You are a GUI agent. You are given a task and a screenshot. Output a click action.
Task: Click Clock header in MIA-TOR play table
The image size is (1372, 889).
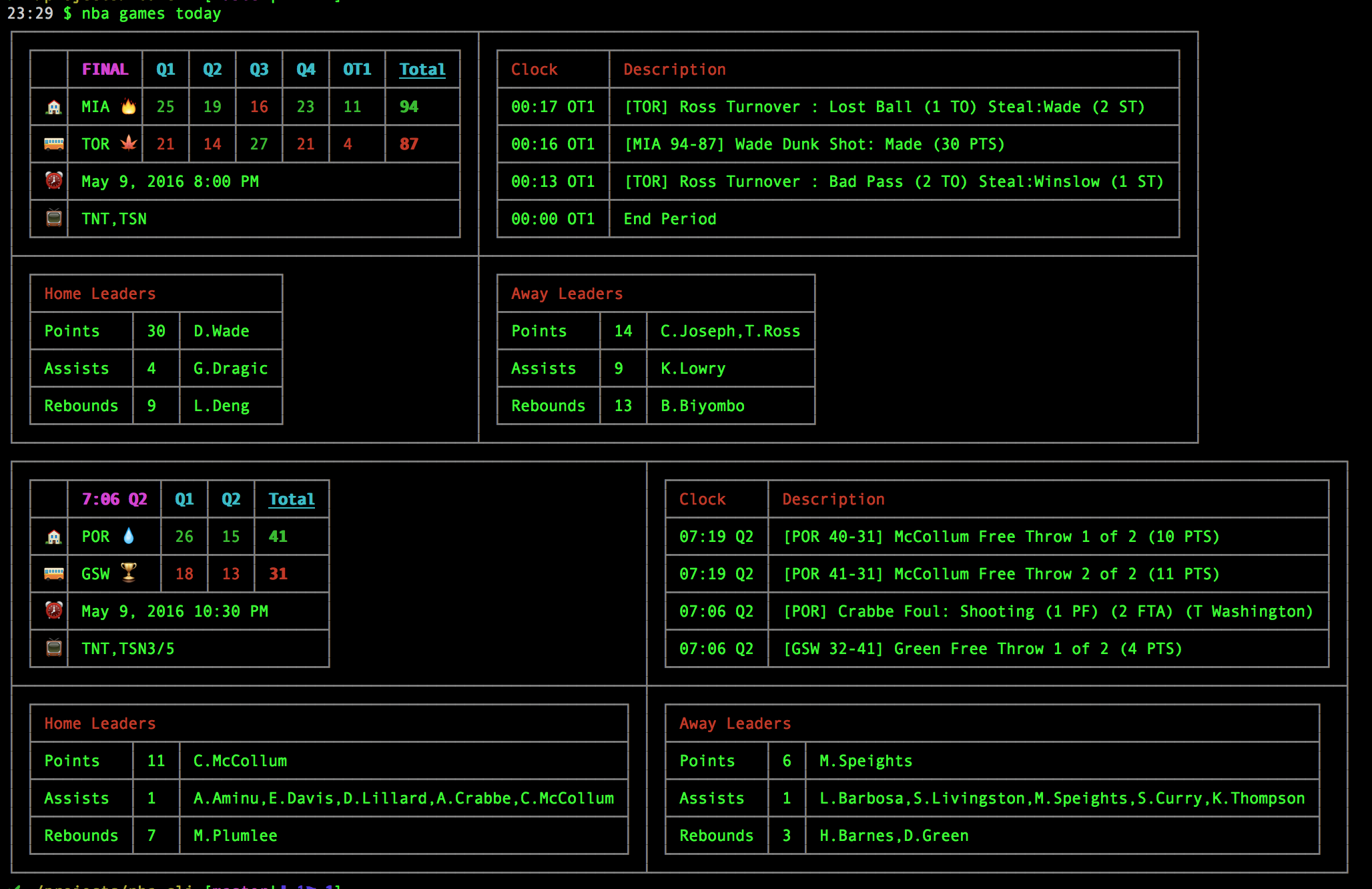click(x=535, y=69)
